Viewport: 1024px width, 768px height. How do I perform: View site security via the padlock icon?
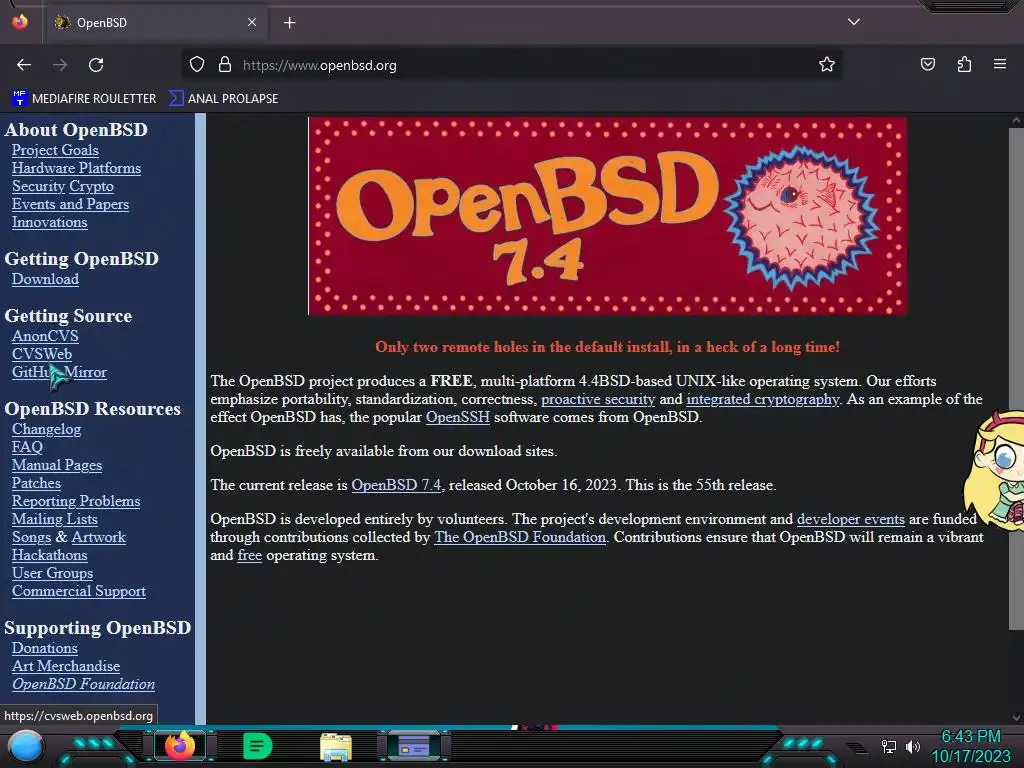[225, 65]
